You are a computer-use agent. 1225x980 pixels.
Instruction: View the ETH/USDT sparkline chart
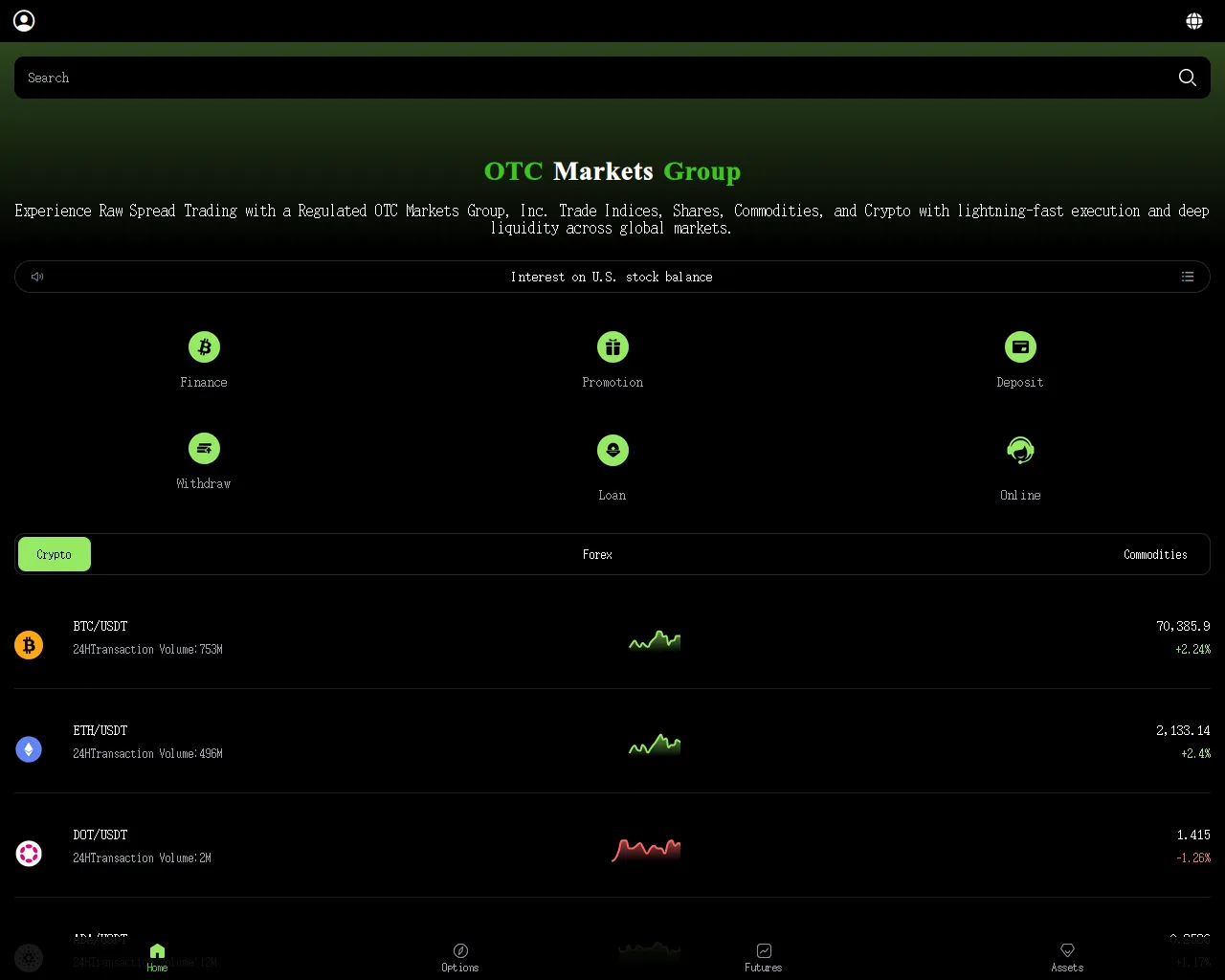655,745
